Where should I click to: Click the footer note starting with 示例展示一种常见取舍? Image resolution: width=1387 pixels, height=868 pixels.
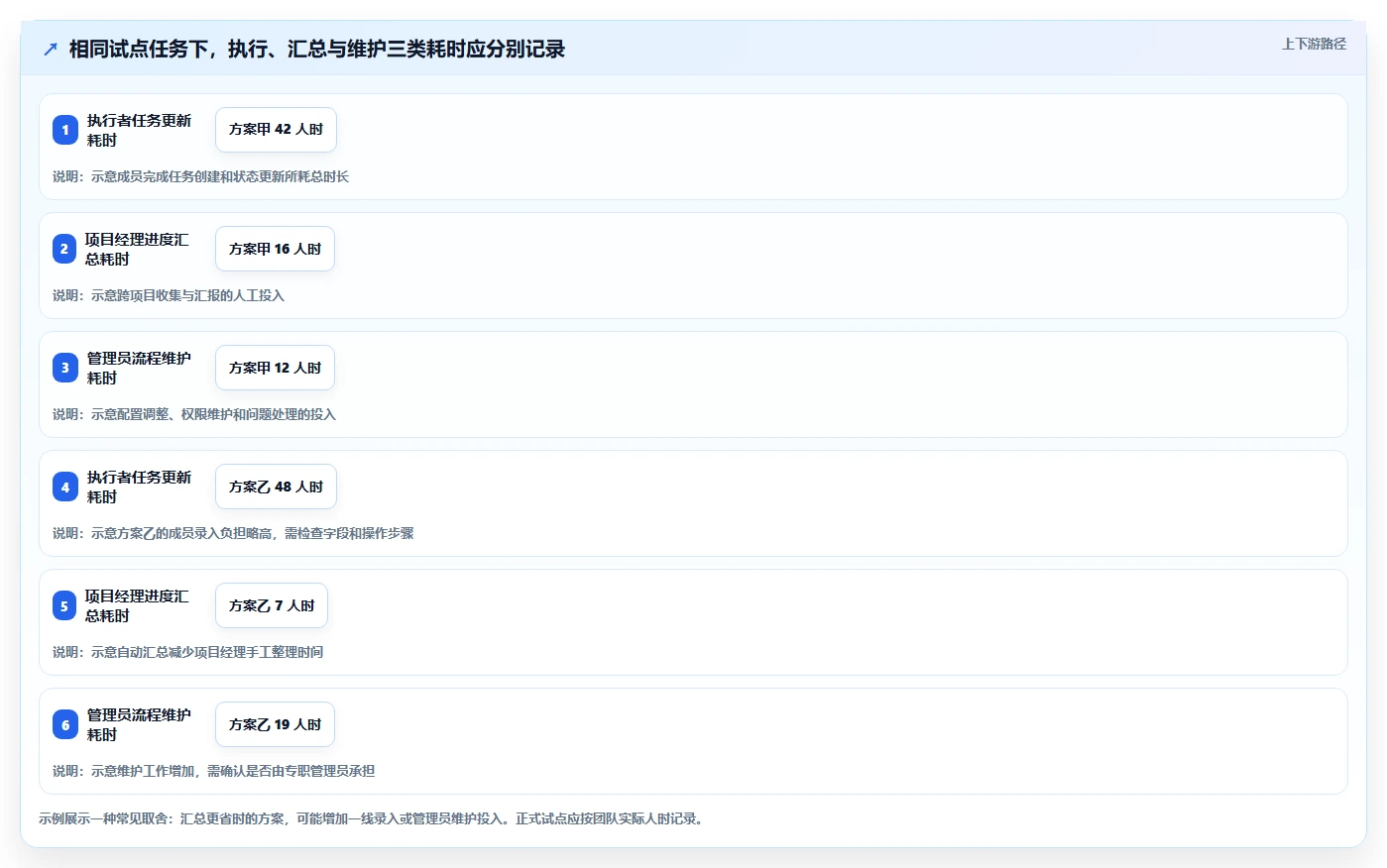(373, 818)
